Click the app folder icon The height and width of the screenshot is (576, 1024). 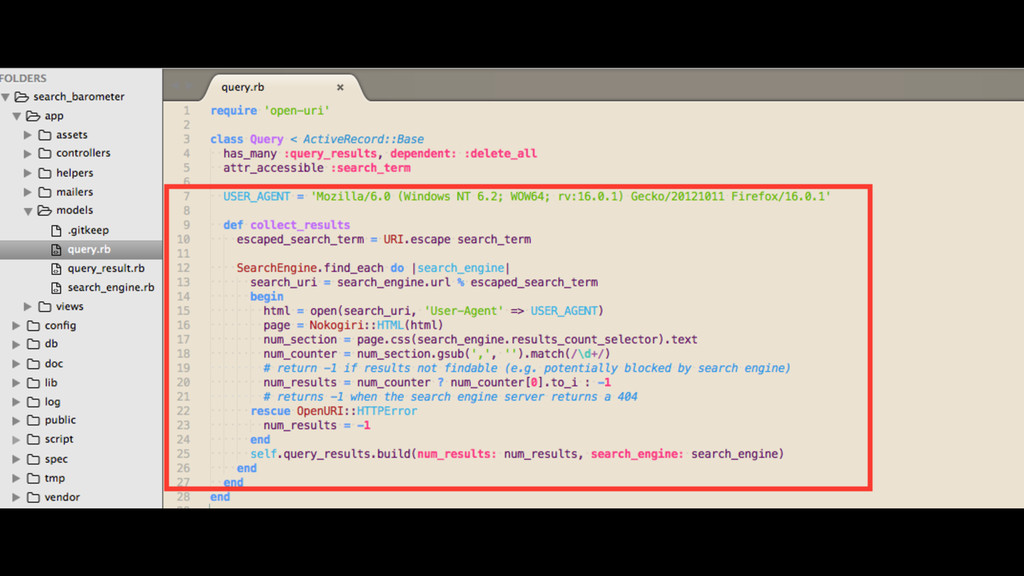pos(33,116)
